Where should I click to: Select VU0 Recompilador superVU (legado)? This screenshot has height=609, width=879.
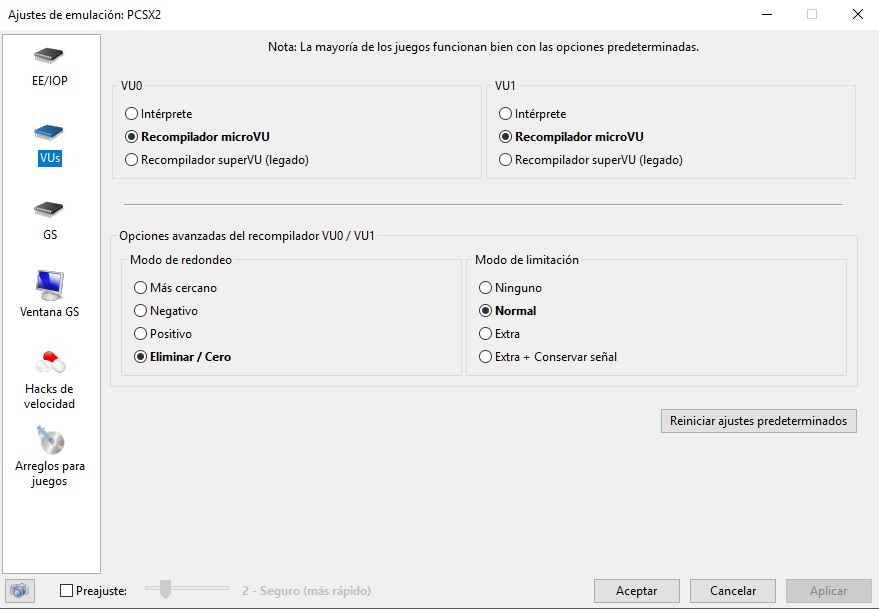pos(132,160)
